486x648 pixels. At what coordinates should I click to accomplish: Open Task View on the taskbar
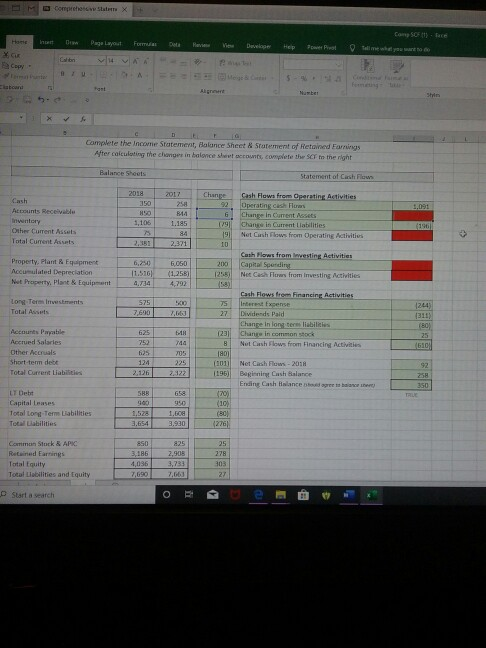188,495
